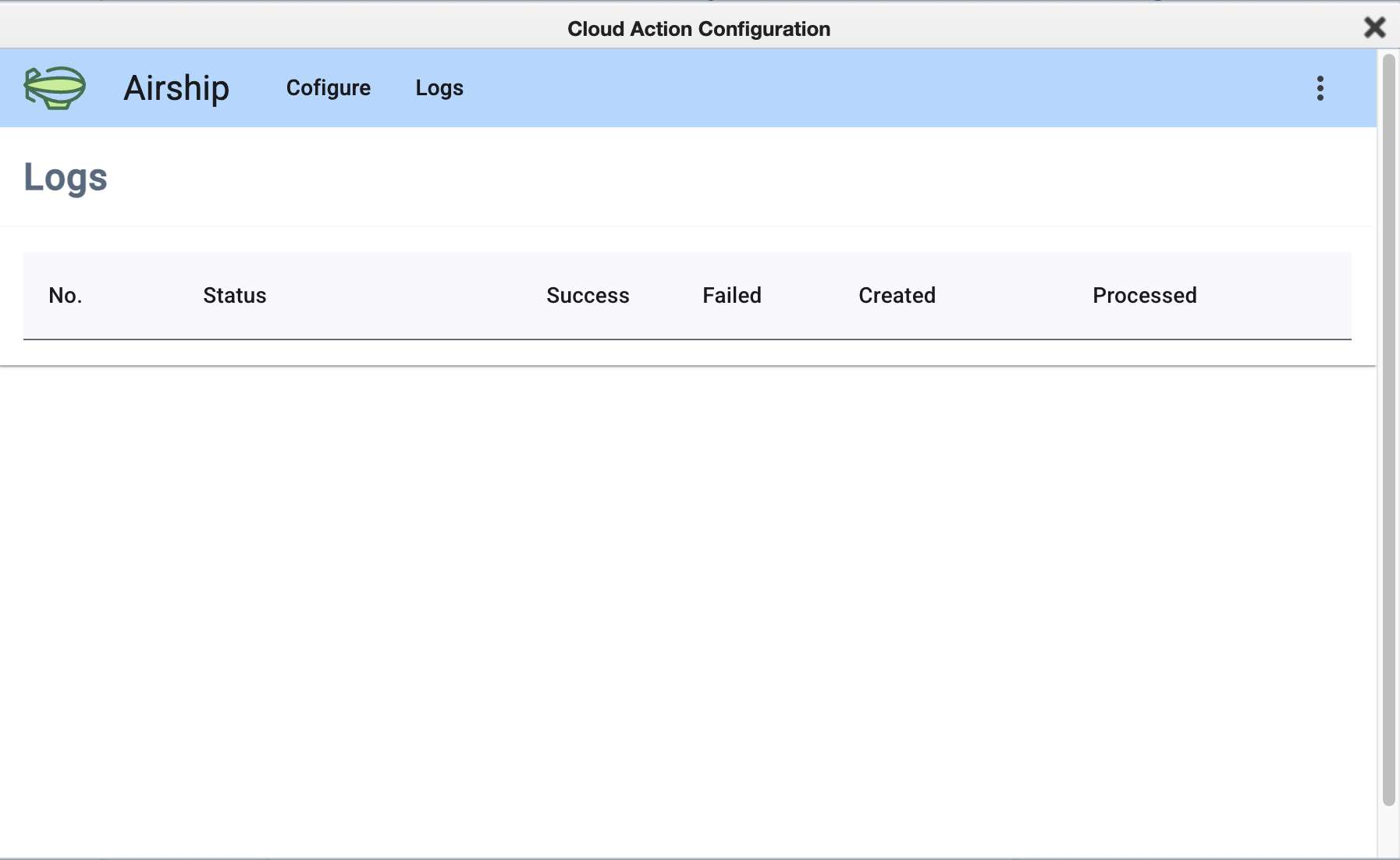
Task: Sort by the No. column header
Action: coord(66,296)
